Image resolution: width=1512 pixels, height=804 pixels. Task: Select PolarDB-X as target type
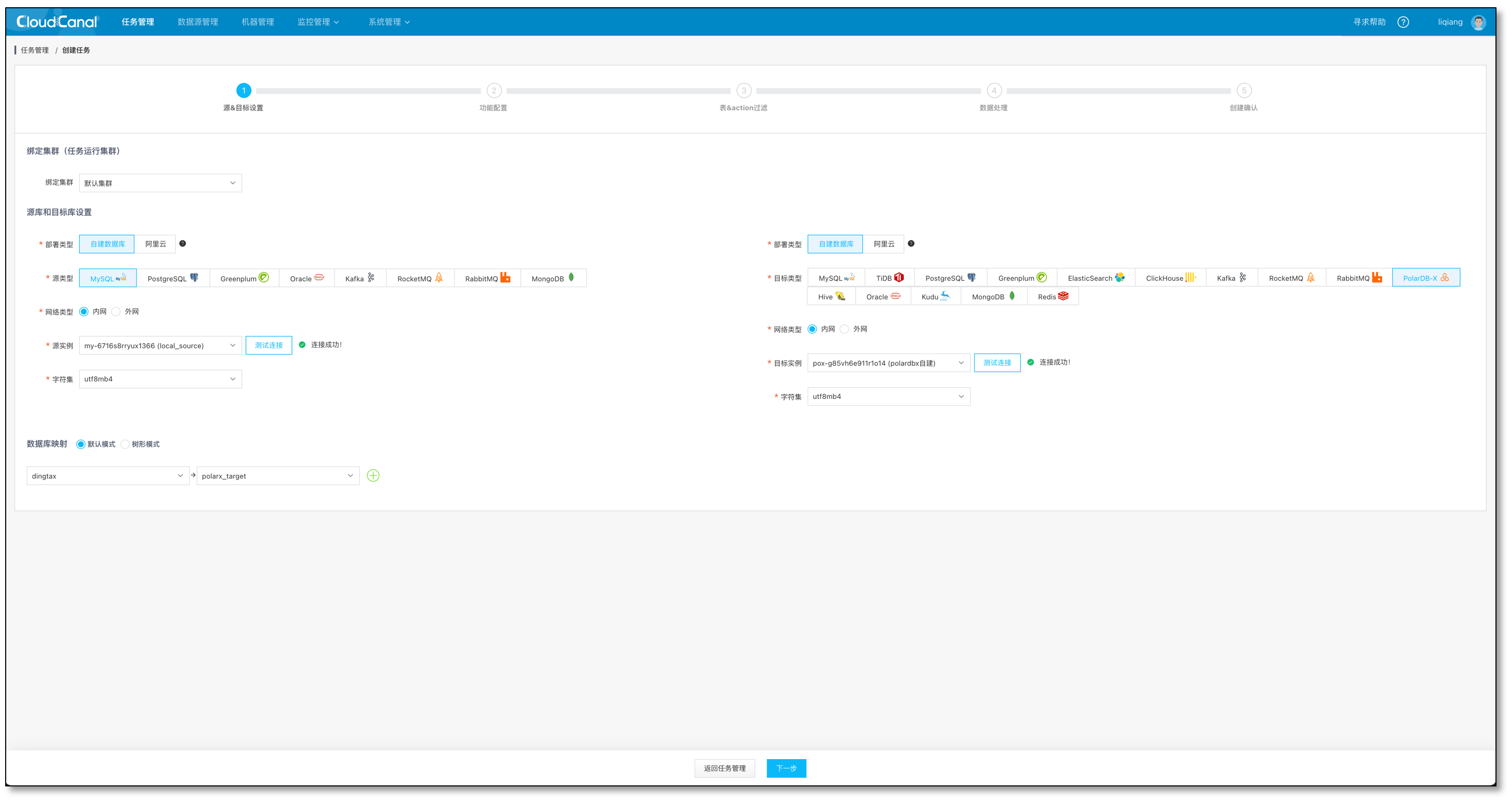click(x=1425, y=277)
